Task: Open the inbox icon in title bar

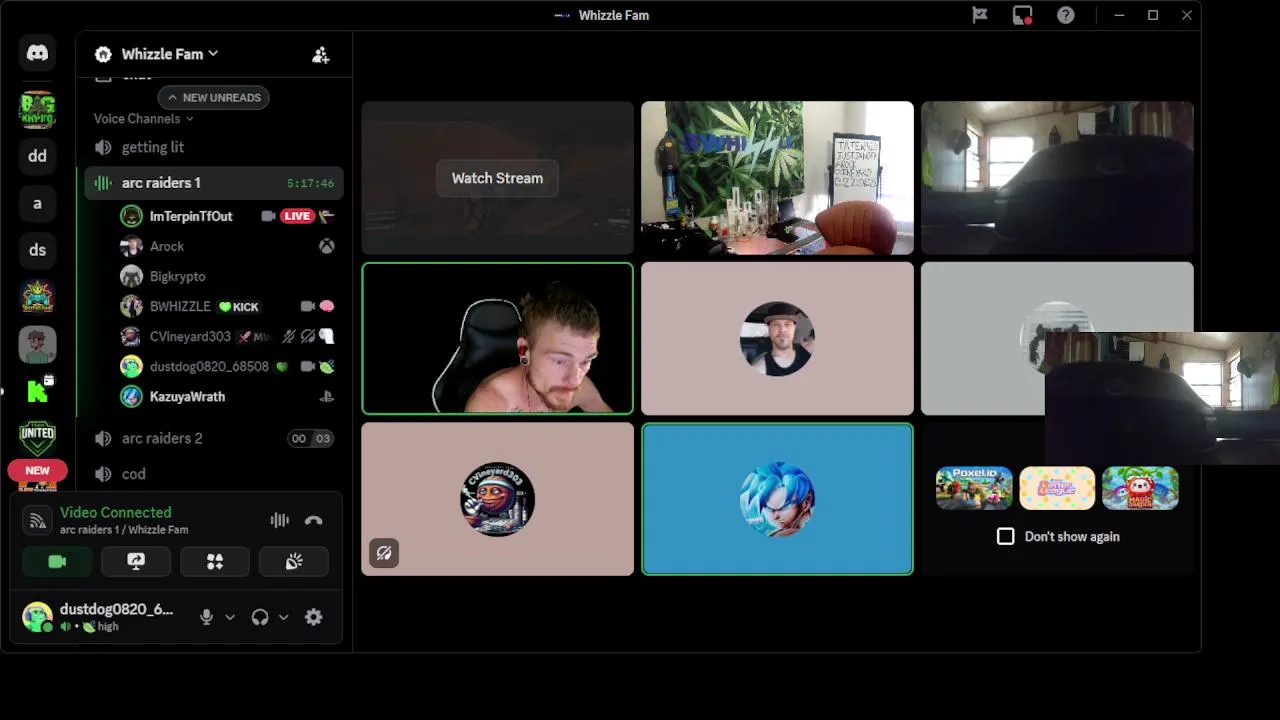Action: pyautogui.click(x=1022, y=15)
